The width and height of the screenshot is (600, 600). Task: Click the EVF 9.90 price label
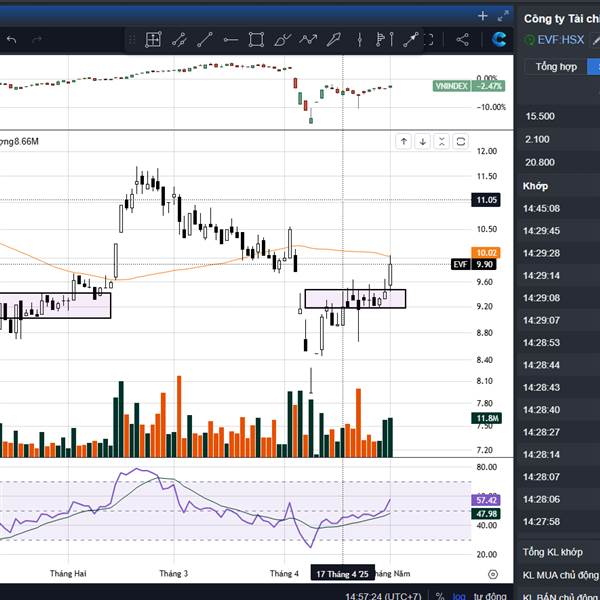(474, 264)
